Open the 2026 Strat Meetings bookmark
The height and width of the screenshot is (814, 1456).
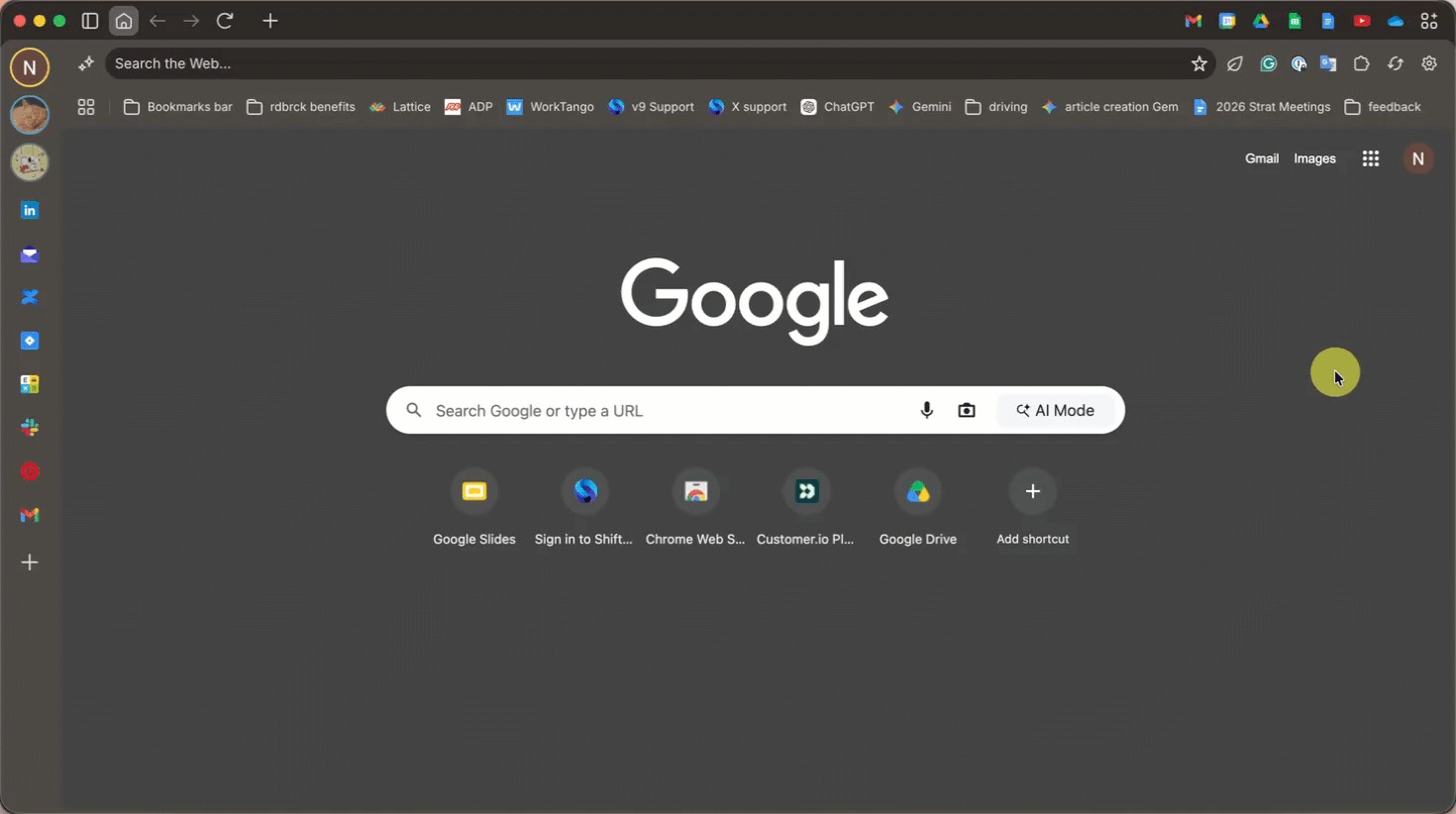pyautogui.click(x=1262, y=107)
